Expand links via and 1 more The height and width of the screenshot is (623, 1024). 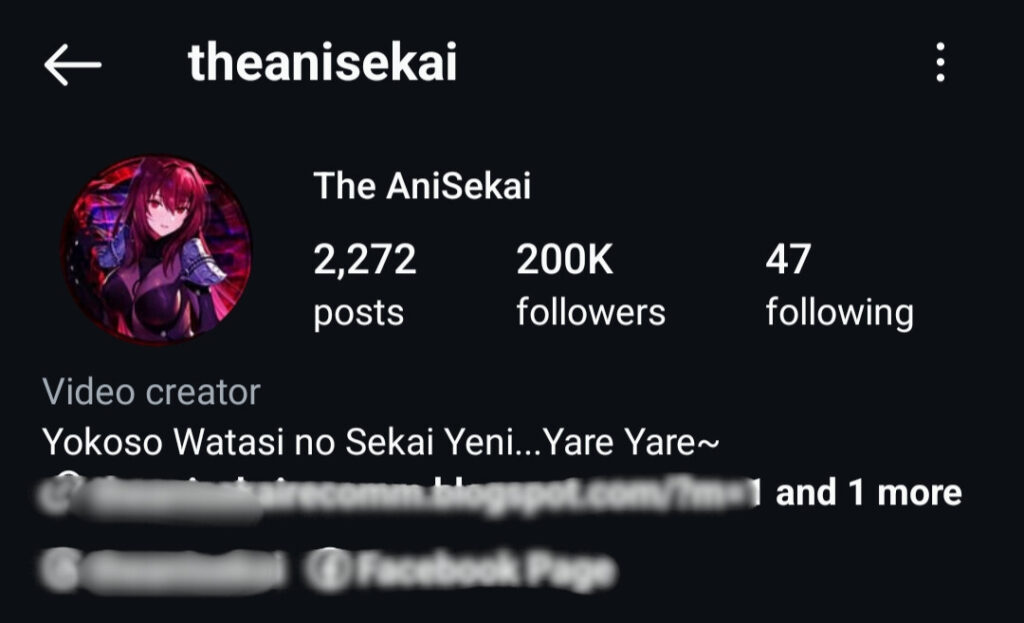click(x=869, y=492)
